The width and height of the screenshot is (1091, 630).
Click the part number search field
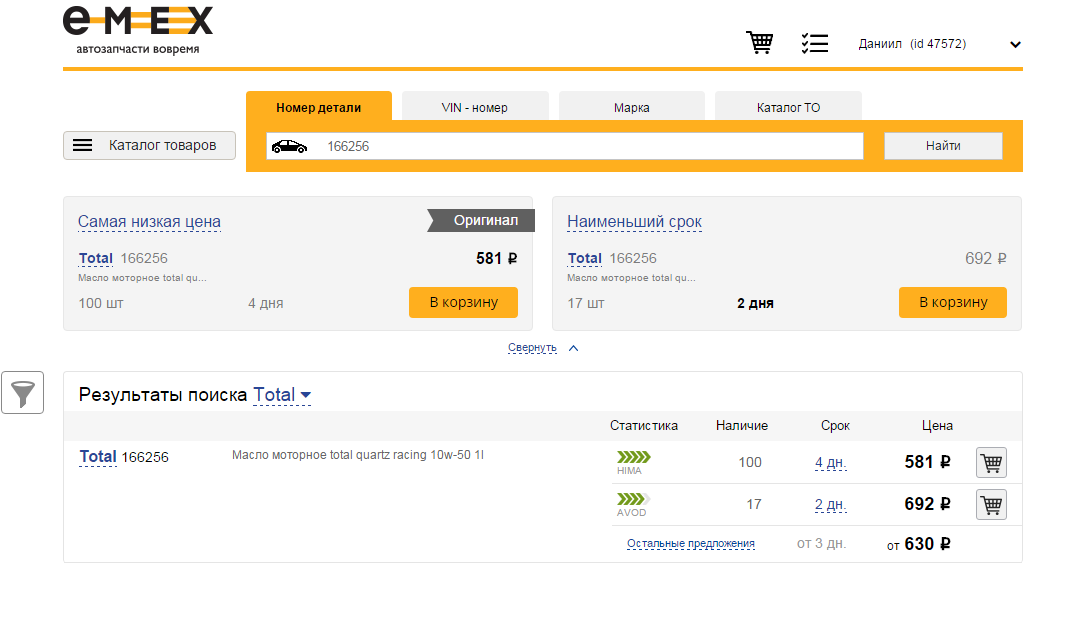tap(565, 146)
